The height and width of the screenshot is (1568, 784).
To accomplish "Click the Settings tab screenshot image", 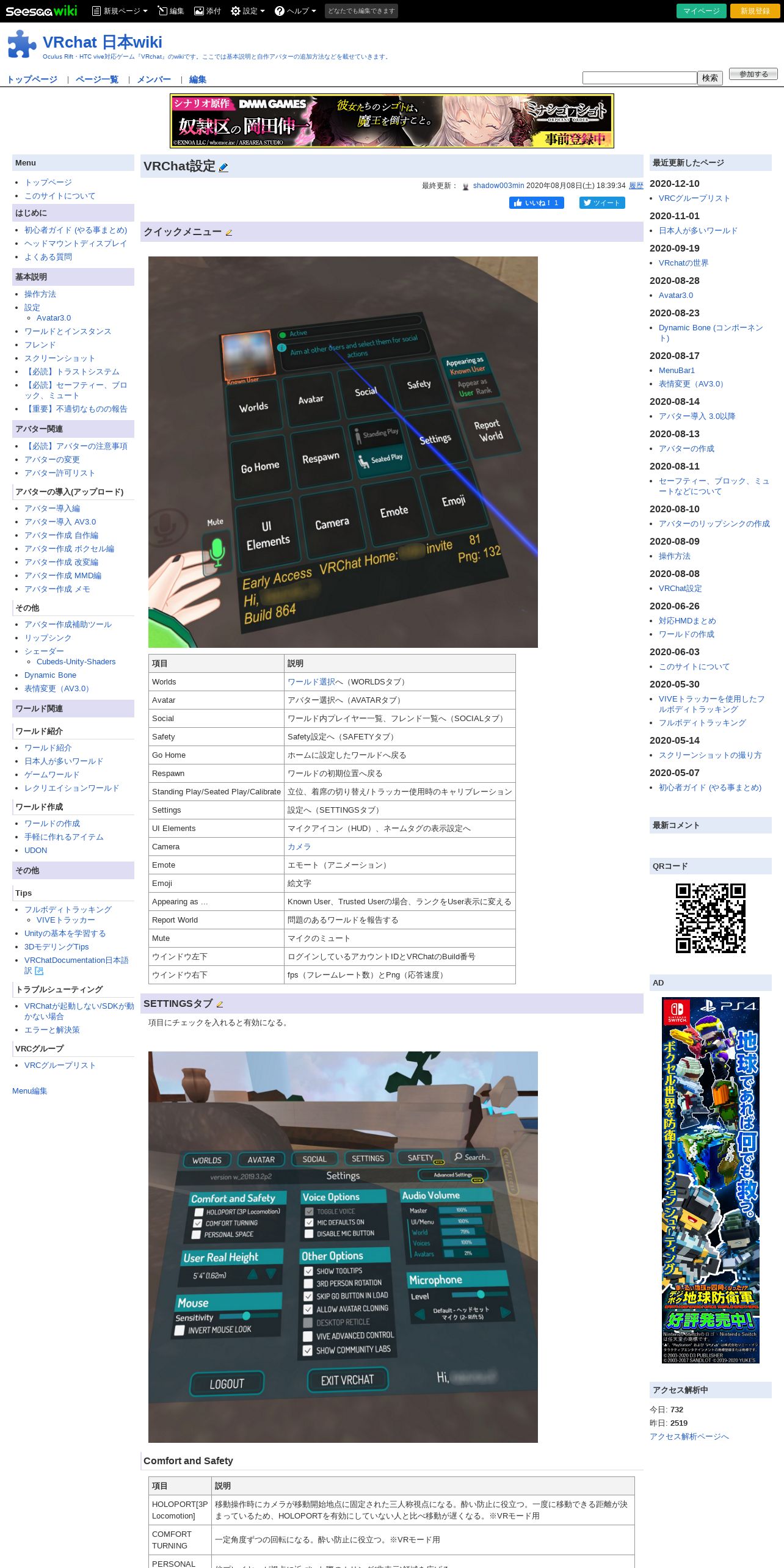I will [x=343, y=1247].
